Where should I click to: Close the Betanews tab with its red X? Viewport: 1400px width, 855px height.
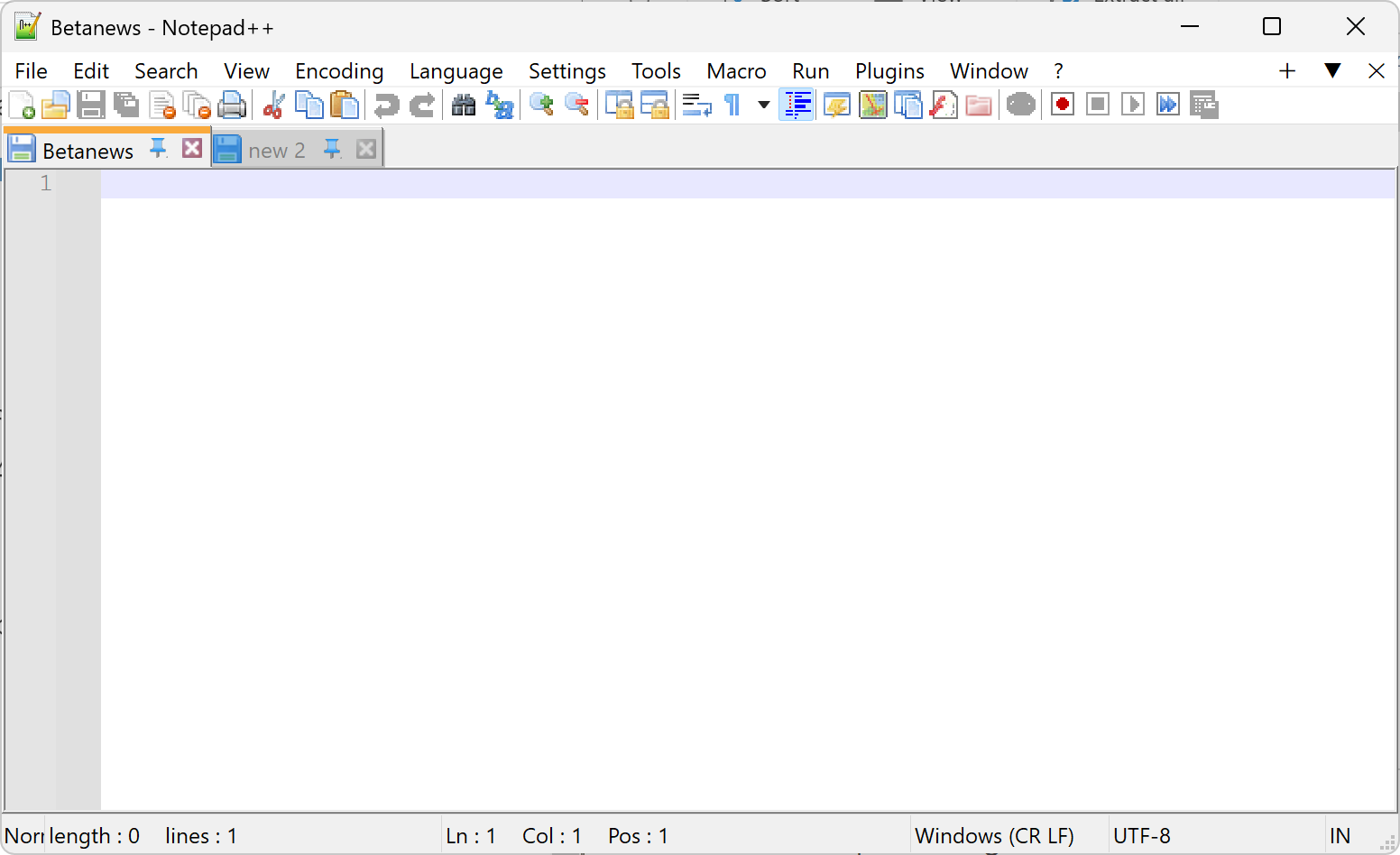192,149
